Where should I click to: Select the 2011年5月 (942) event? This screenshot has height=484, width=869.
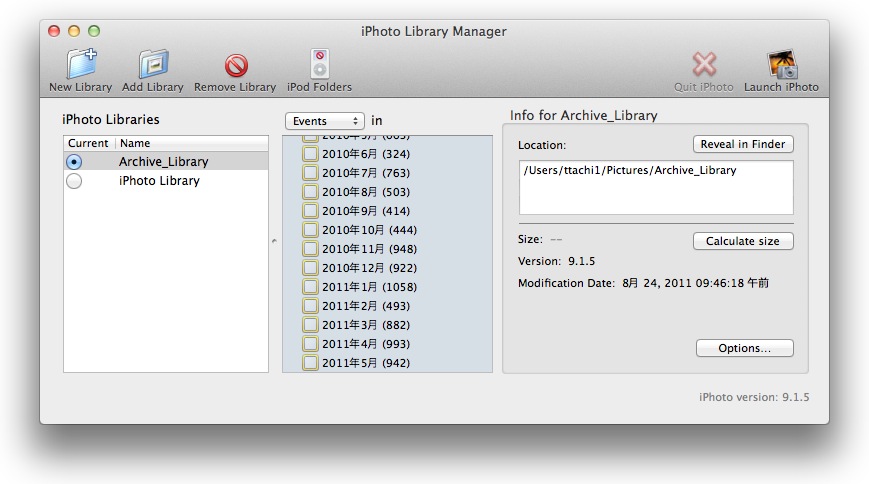pos(365,363)
